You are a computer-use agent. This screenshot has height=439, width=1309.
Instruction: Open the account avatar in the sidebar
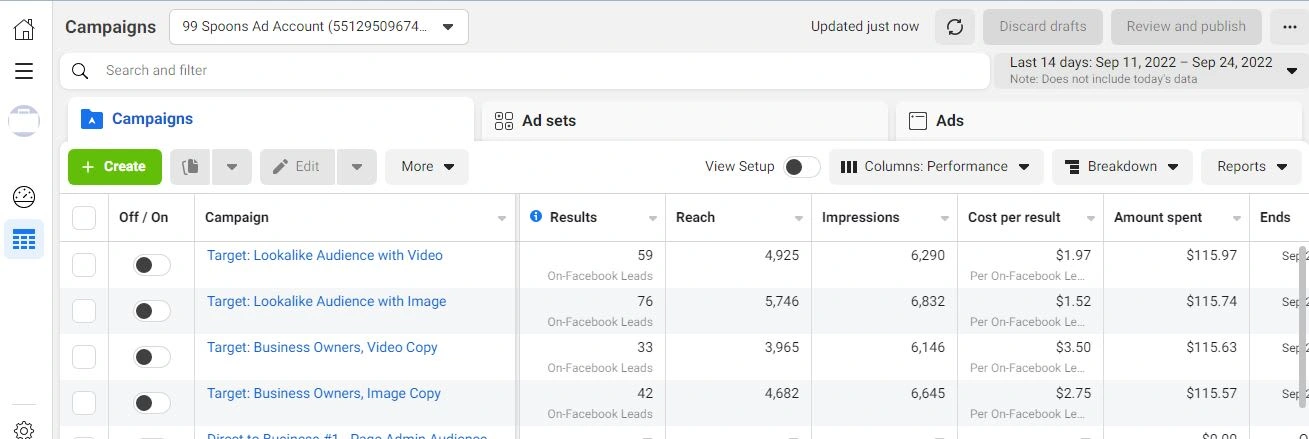pos(24,121)
